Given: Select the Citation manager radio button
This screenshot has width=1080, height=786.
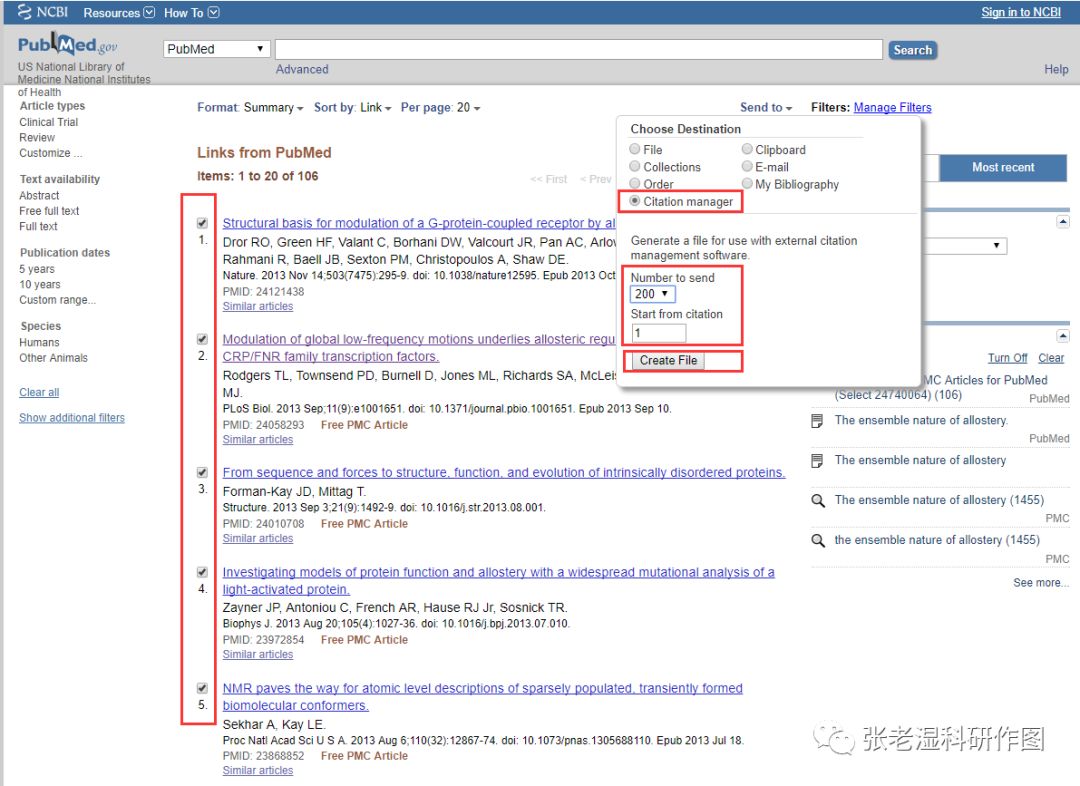Looking at the screenshot, I should [634, 200].
